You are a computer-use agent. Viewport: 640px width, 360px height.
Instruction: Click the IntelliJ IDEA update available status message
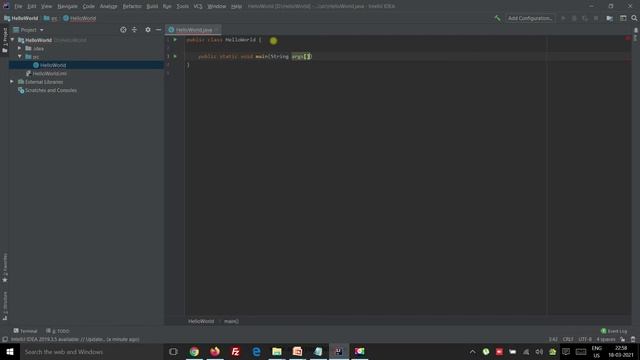pos(75,339)
